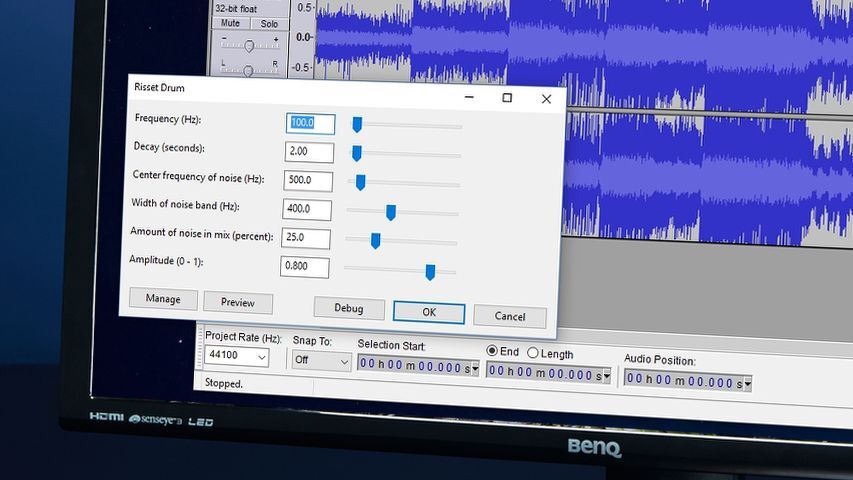This screenshot has height=480, width=853.
Task: Maximize the Risset Drum dialog
Action: (507, 98)
